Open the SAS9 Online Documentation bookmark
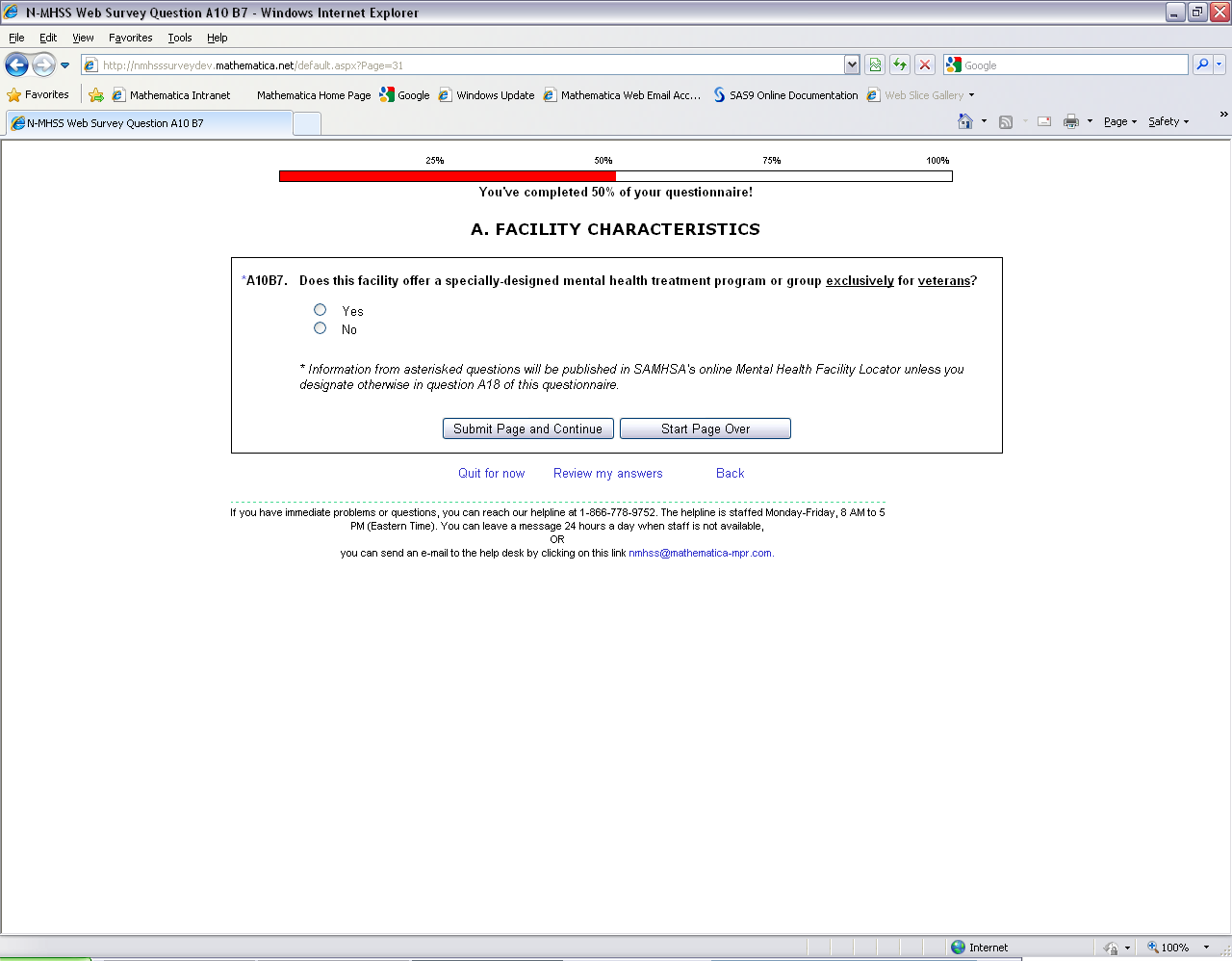This screenshot has height=961, width=1232. click(x=785, y=94)
